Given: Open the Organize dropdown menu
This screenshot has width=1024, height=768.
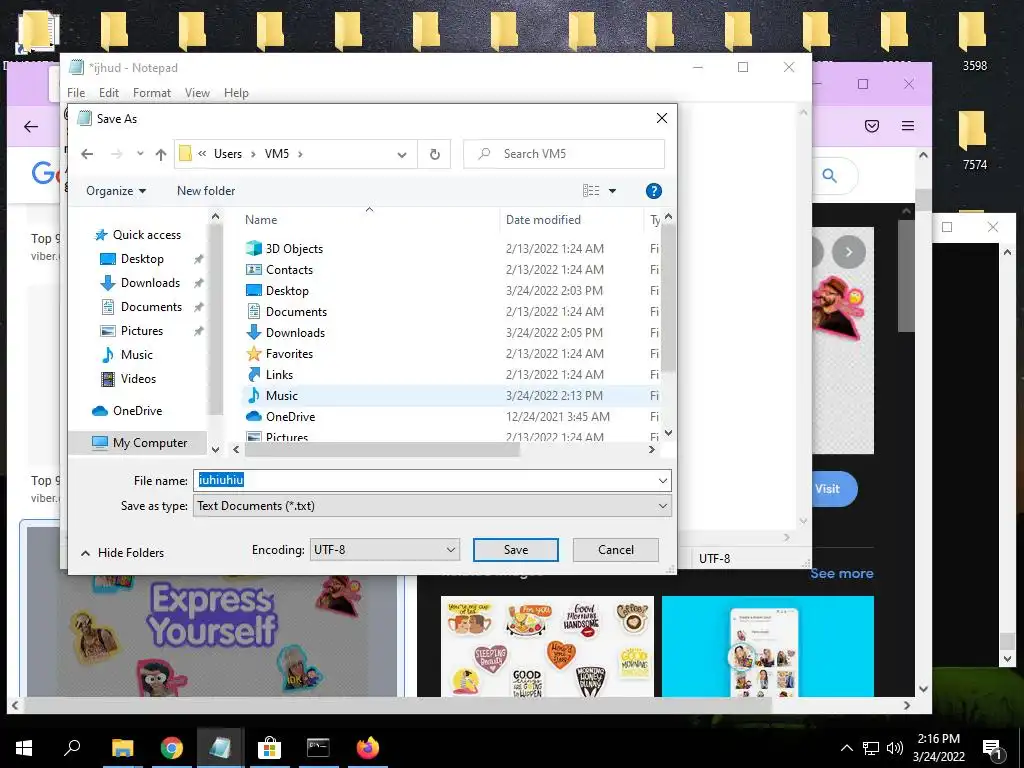Looking at the screenshot, I should coord(116,191).
